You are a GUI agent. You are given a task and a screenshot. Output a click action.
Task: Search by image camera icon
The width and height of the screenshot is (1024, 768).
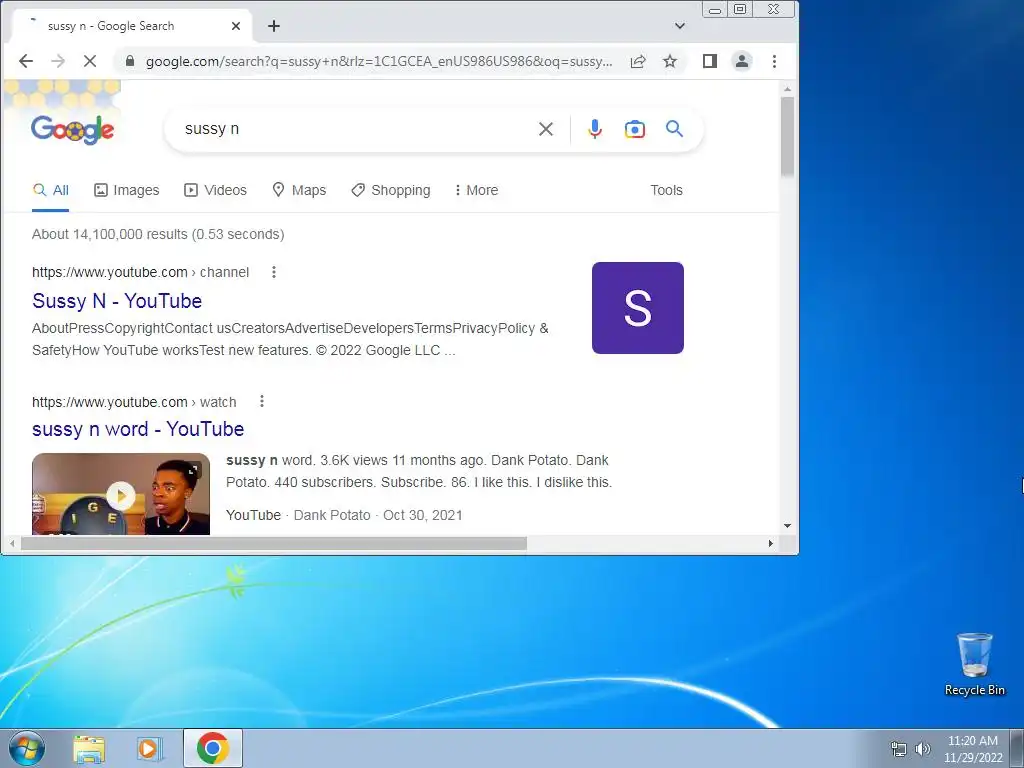point(635,129)
